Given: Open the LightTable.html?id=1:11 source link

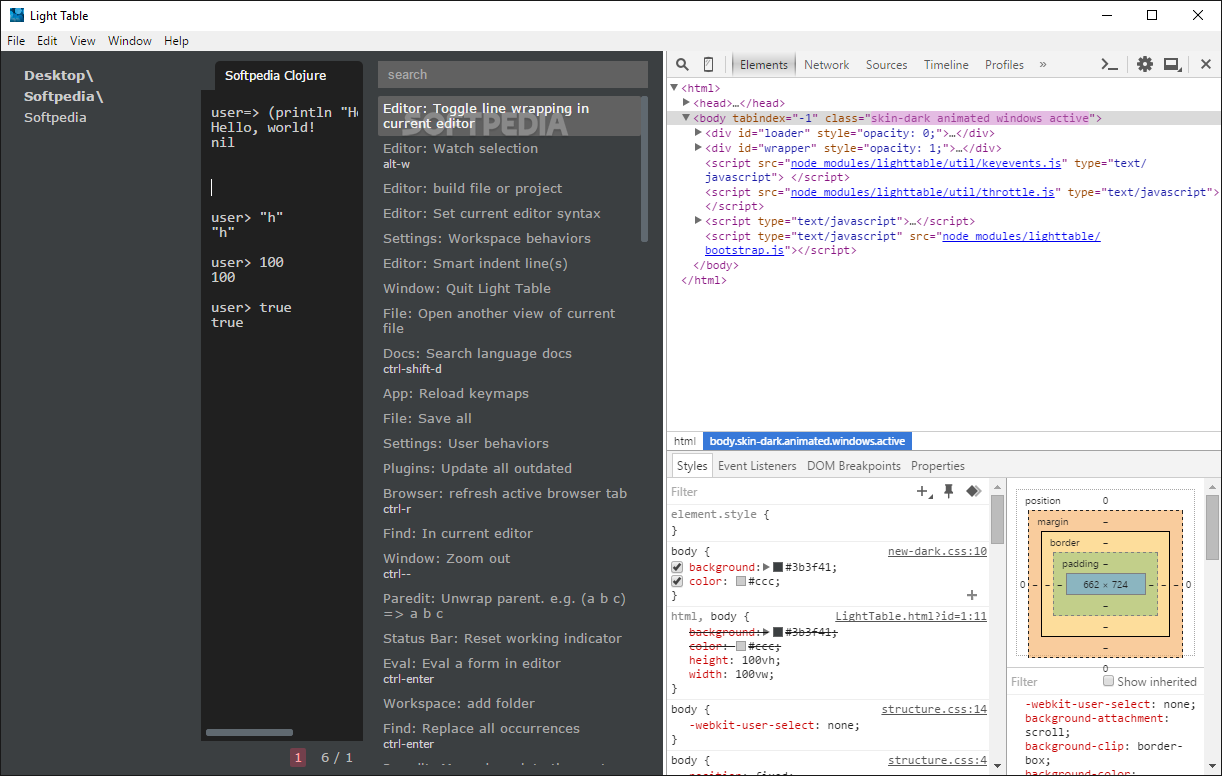Looking at the screenshot, I should point(911,616).
